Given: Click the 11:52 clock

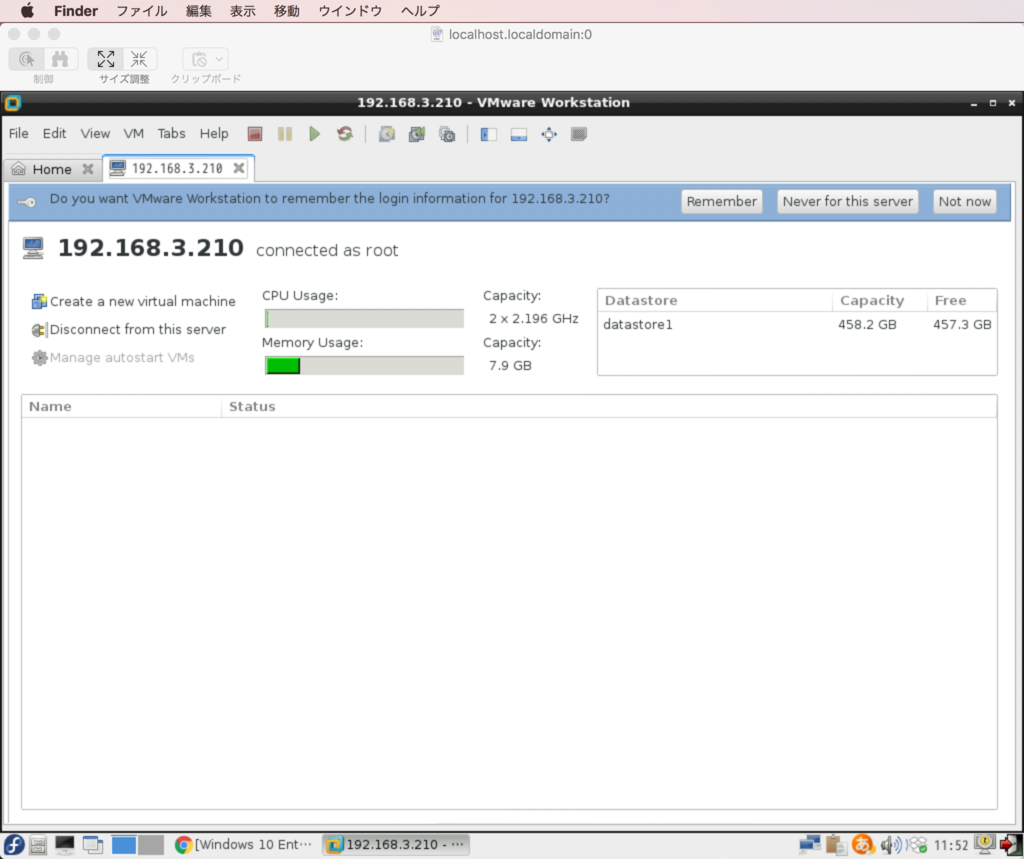Looking at the screenshot, I should click(951, 845).
